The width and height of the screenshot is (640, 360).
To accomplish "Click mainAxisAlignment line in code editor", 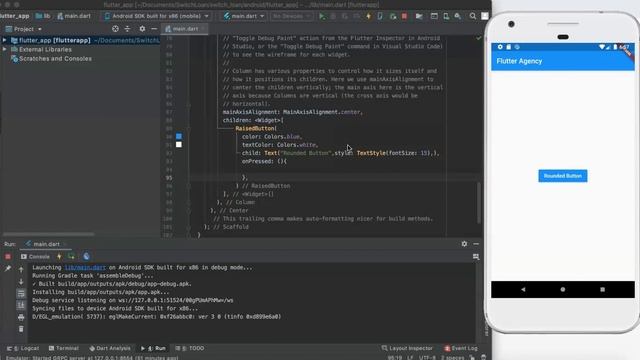I will (x=292, y=112).
